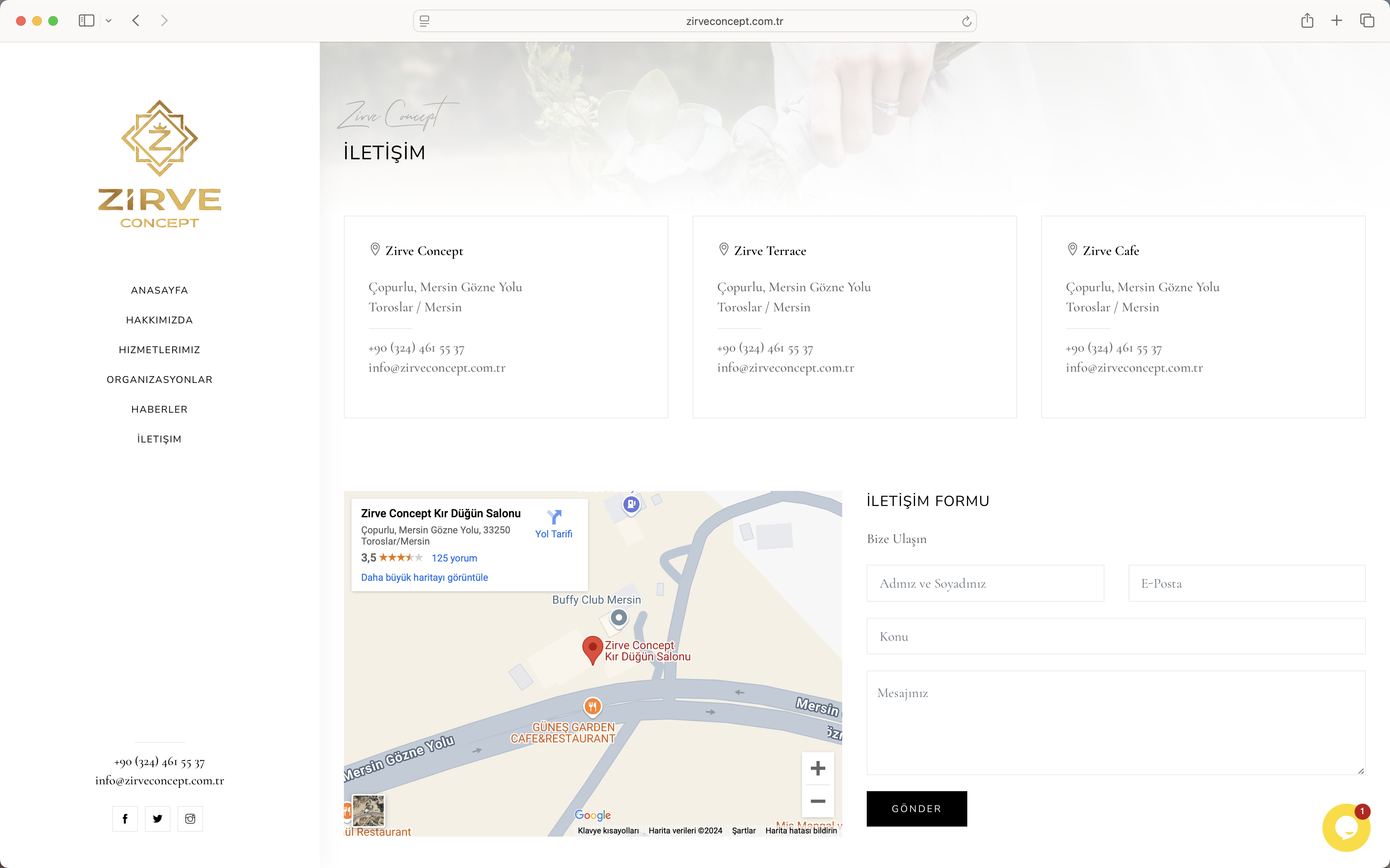Click into the Konu subject field

coord(1115,637)
